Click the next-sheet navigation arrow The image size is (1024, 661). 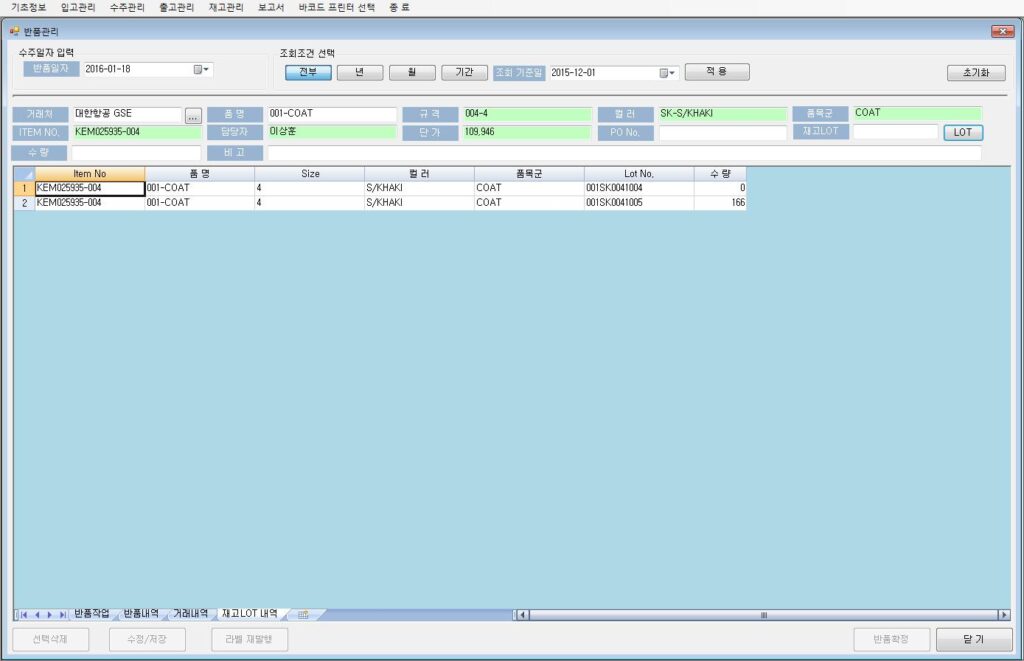click(x=49, y=614)
